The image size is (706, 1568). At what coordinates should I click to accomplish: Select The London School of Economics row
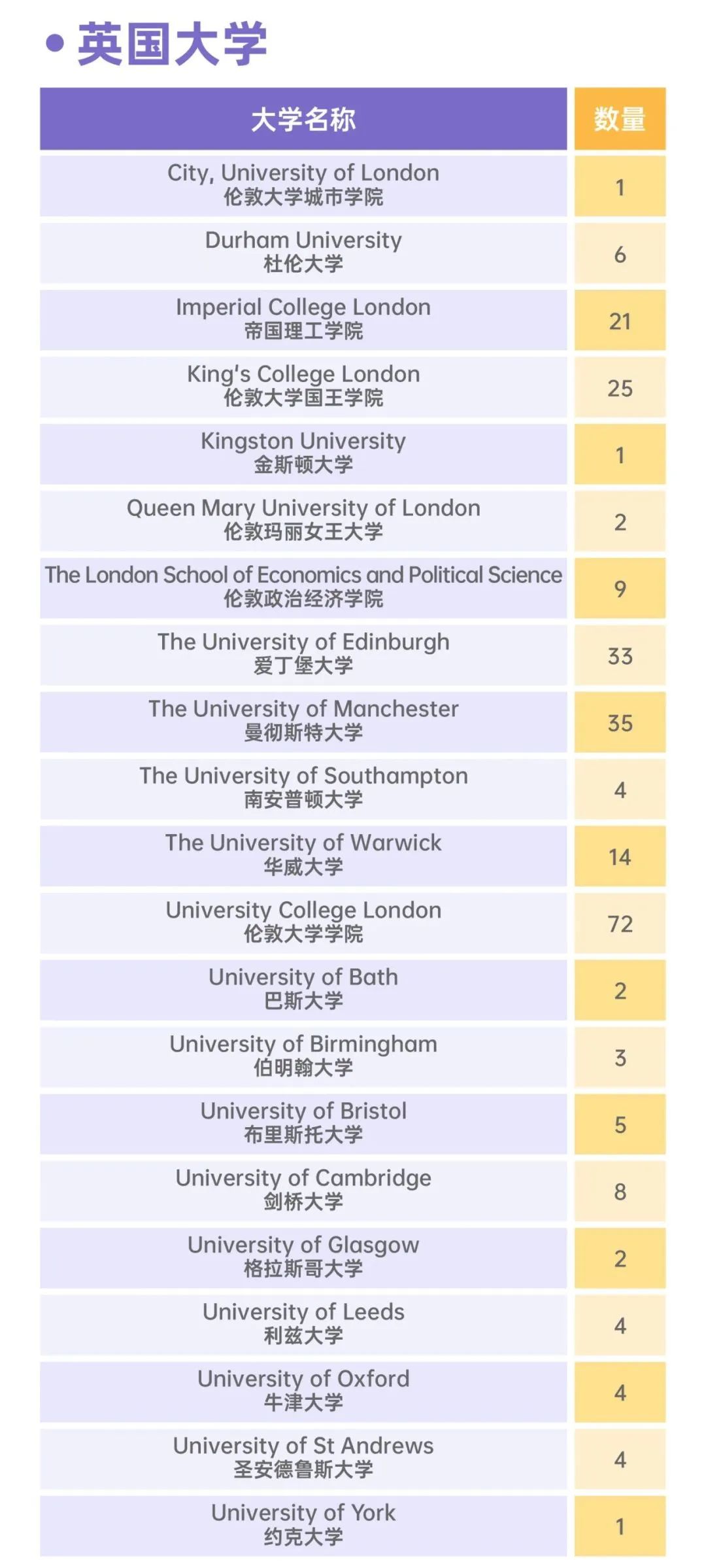pyautogui.click(x=353, y=588)
